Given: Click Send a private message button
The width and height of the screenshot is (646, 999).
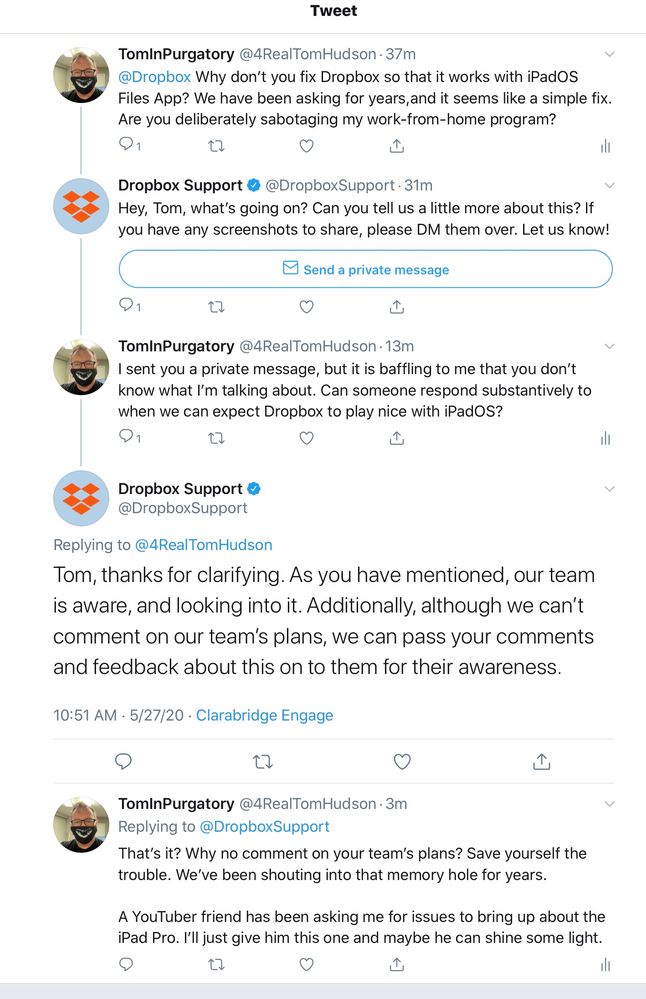Looking at the screenshot, I should click(x=365, y=269).
